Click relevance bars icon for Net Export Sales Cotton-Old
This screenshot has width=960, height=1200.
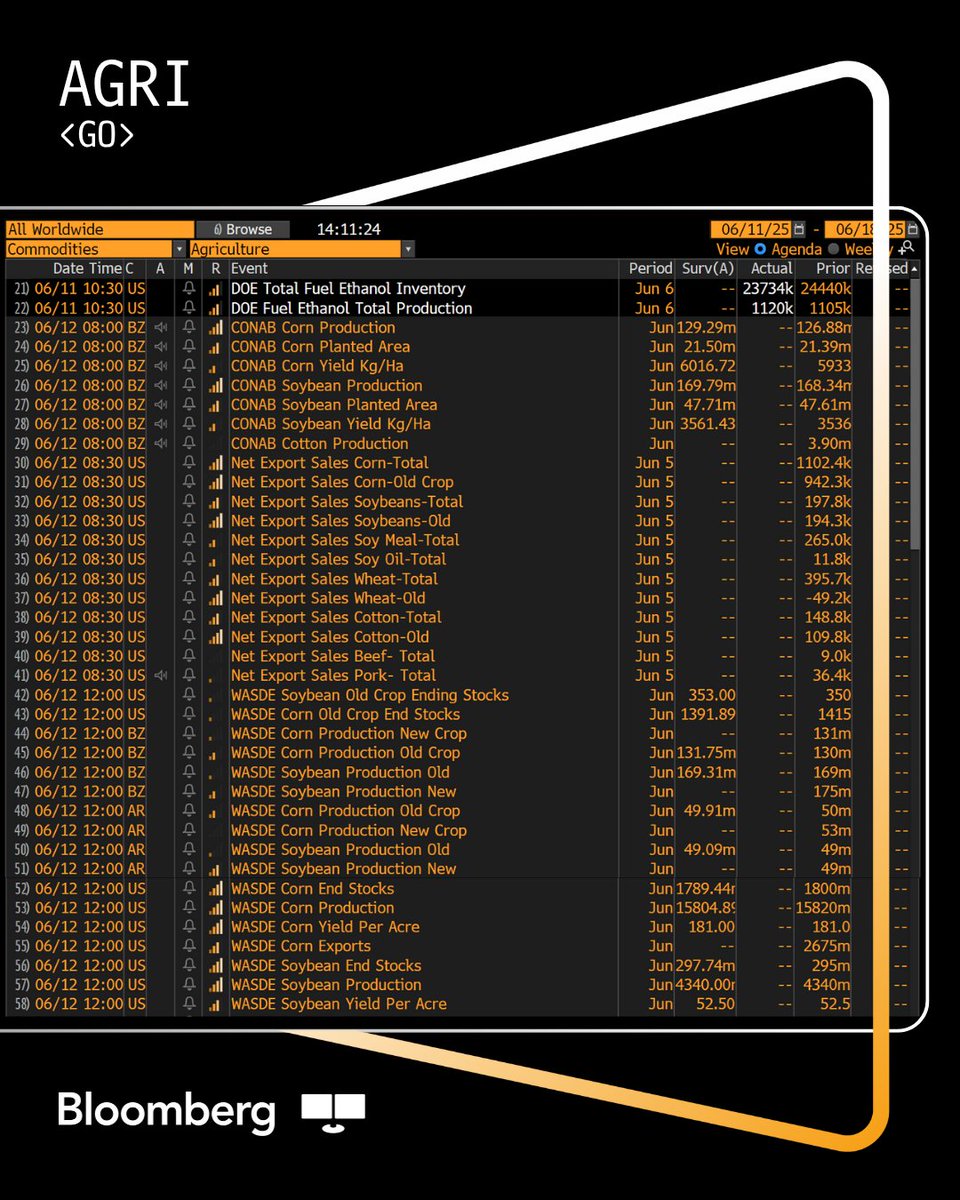[215, 637]
